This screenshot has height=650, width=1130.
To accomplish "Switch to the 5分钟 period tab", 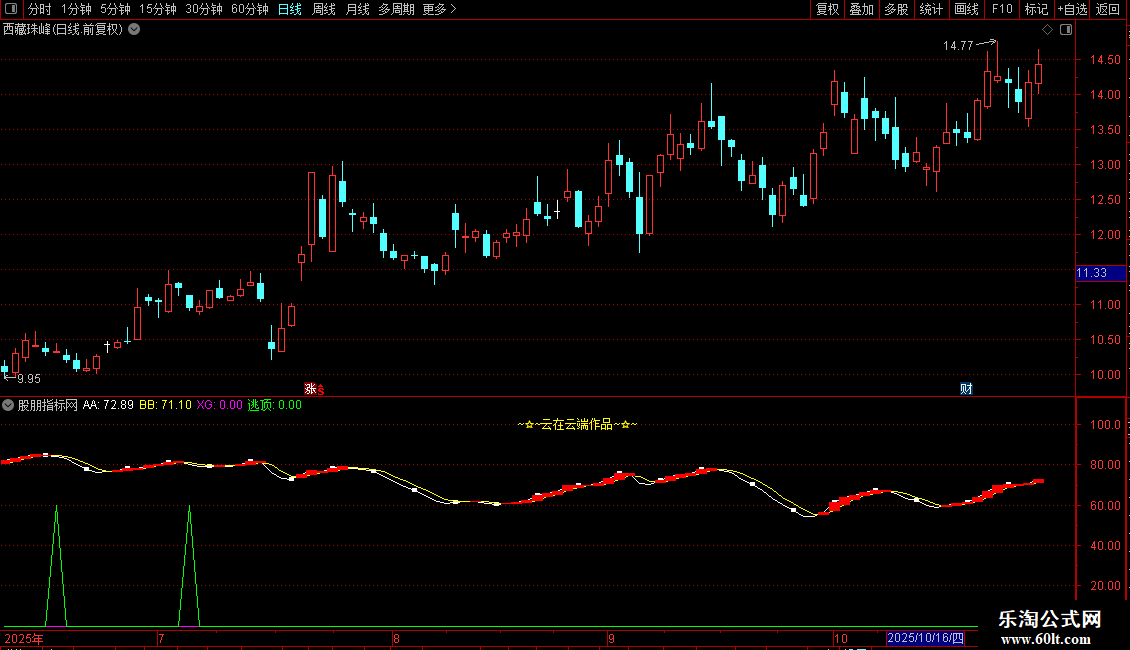I will click(x=115, y=9).
